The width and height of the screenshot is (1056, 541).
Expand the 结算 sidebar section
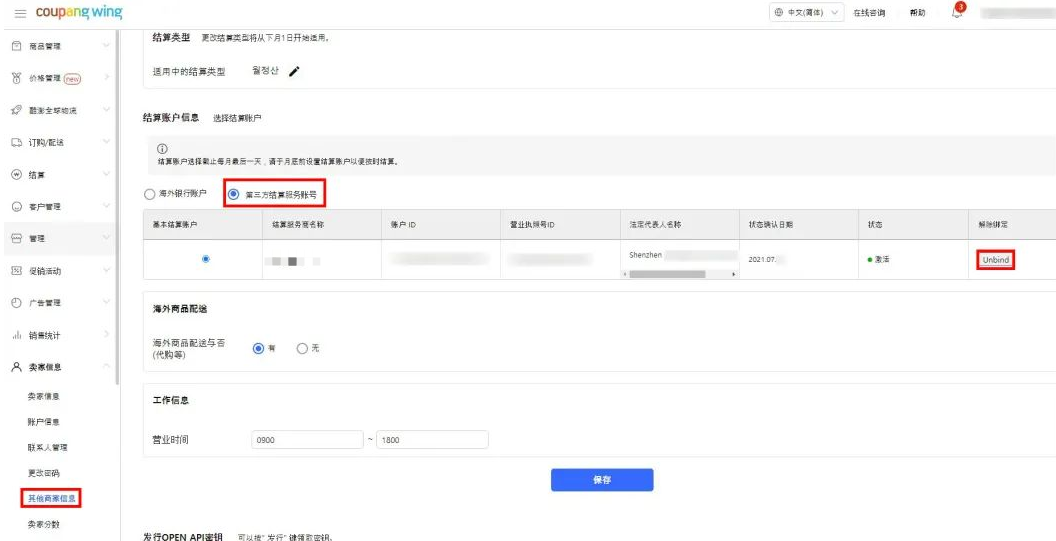[60, 175]
